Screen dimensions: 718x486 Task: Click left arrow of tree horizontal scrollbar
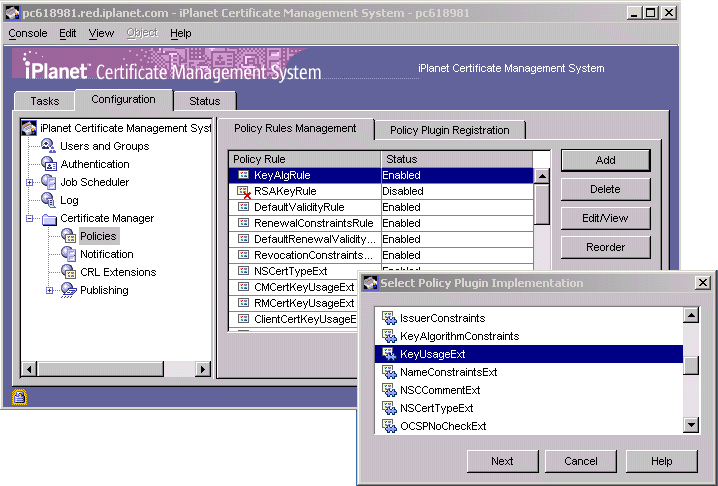(29, 369)
